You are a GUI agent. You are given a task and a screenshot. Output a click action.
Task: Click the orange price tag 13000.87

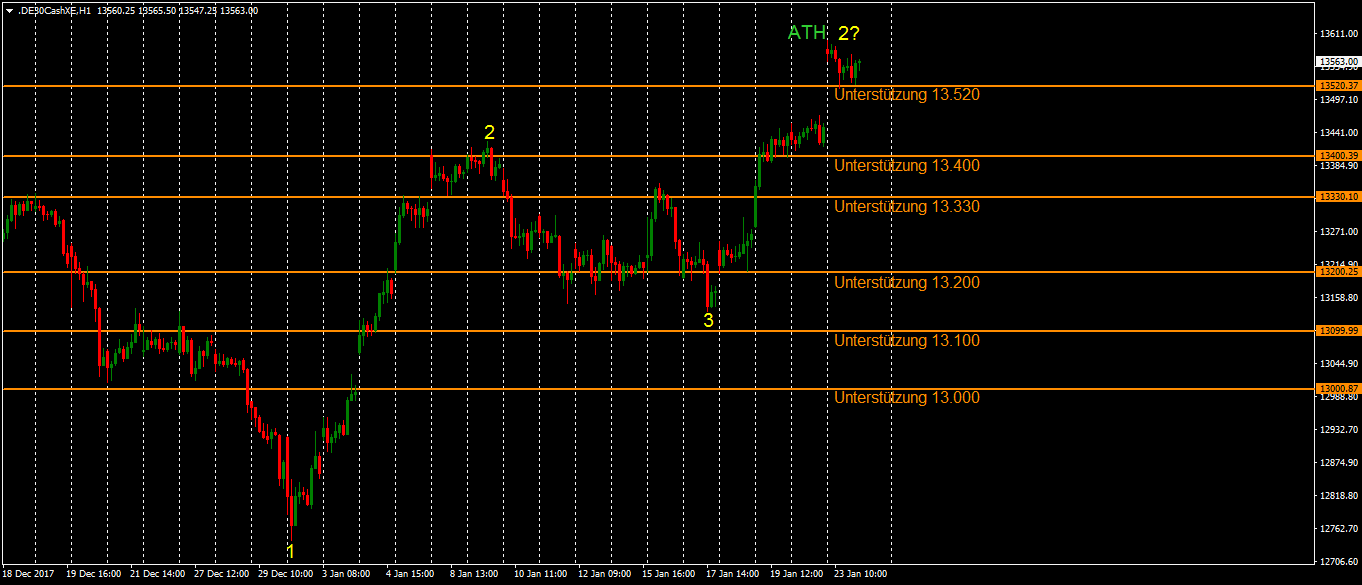point(1337,389)
